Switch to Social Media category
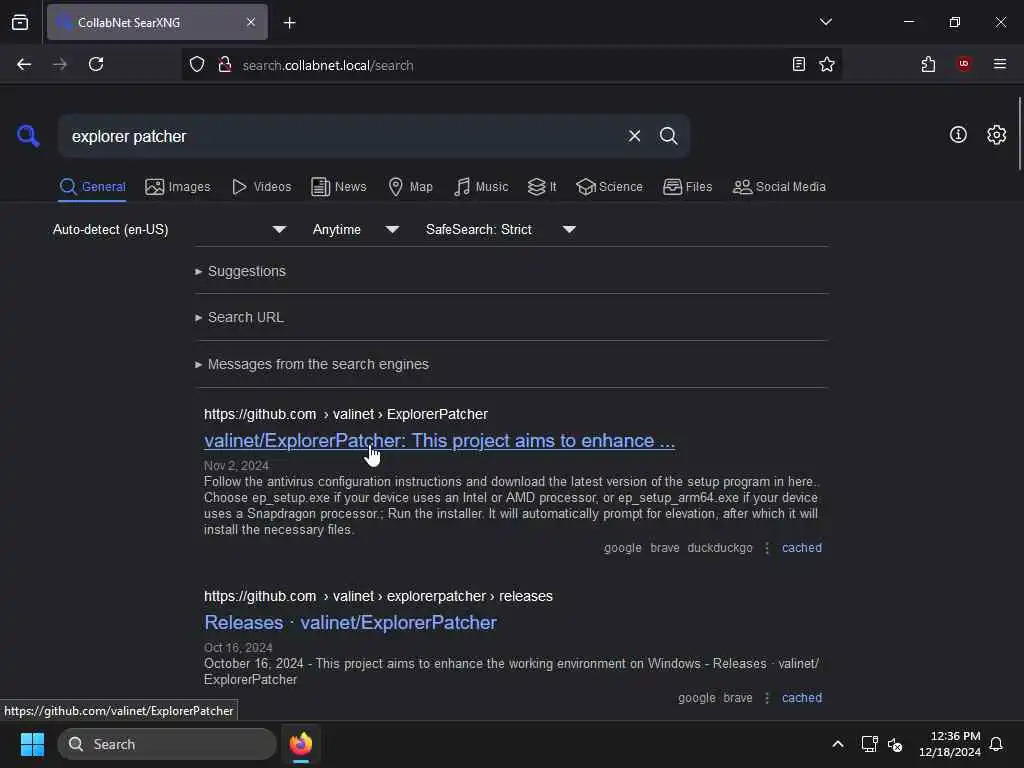This screenshot has width=1024, height=768. (779, 187)
